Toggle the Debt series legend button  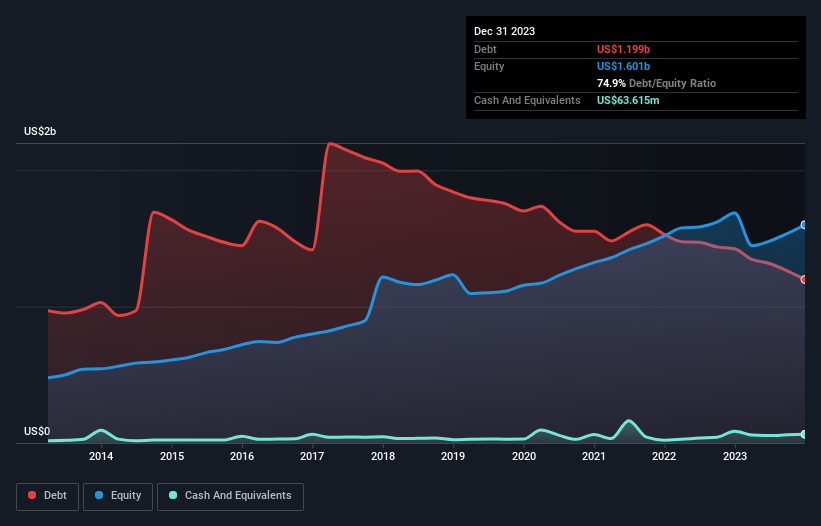click(x=48, y=496)
